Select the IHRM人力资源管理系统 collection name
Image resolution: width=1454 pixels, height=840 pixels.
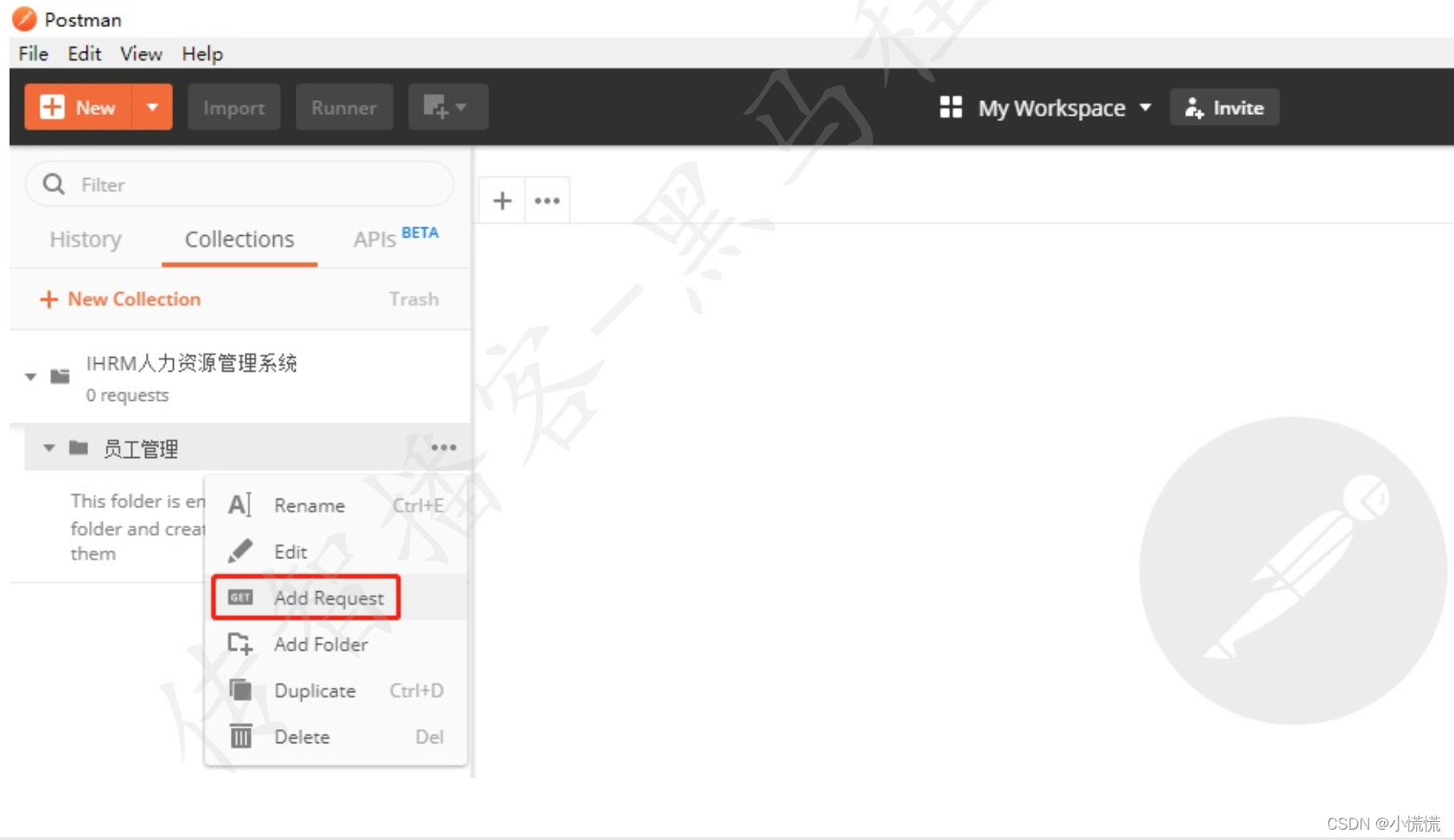coord(191,363)
